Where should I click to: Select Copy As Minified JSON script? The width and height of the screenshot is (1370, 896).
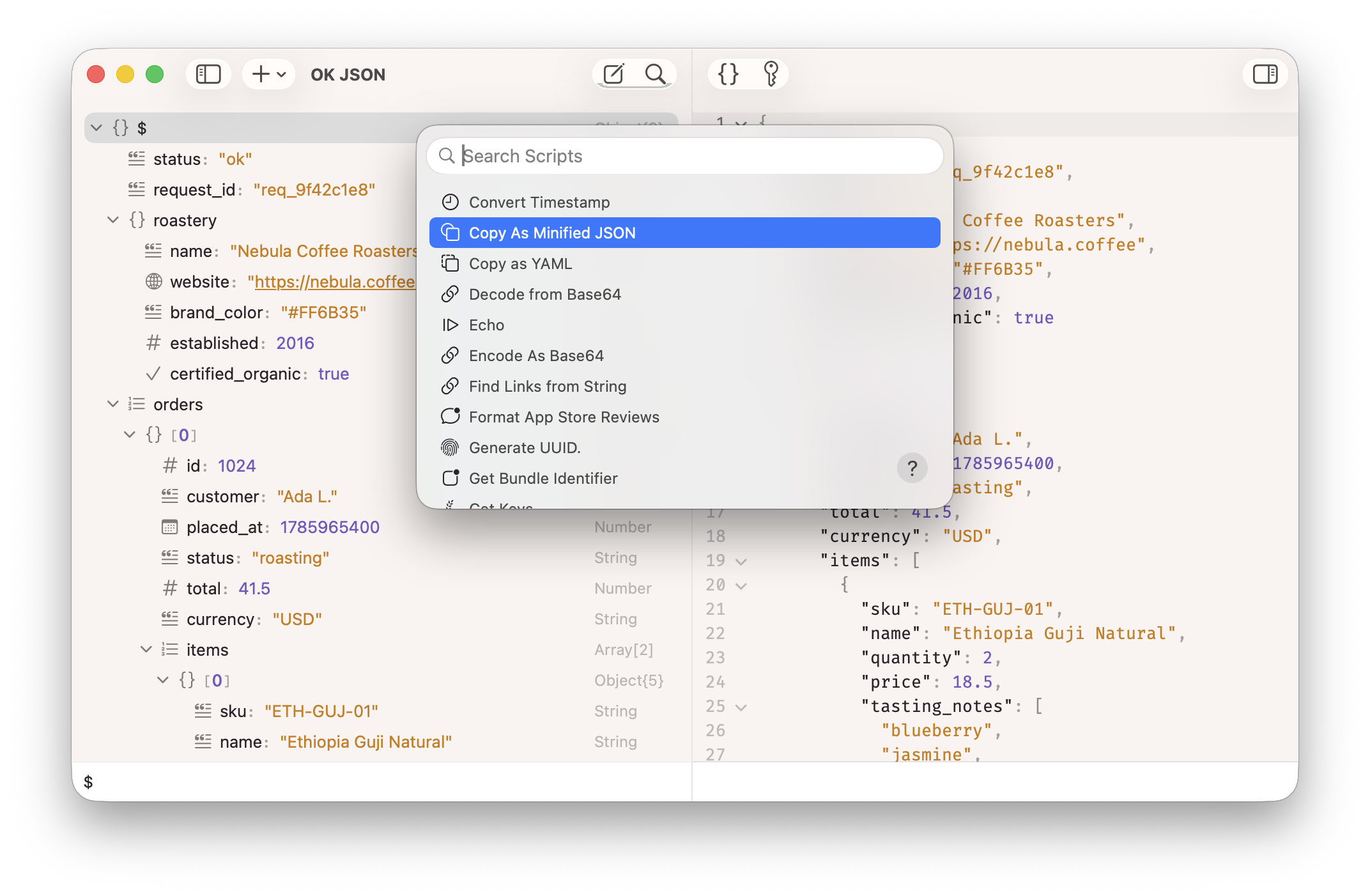tap(685, 233)
